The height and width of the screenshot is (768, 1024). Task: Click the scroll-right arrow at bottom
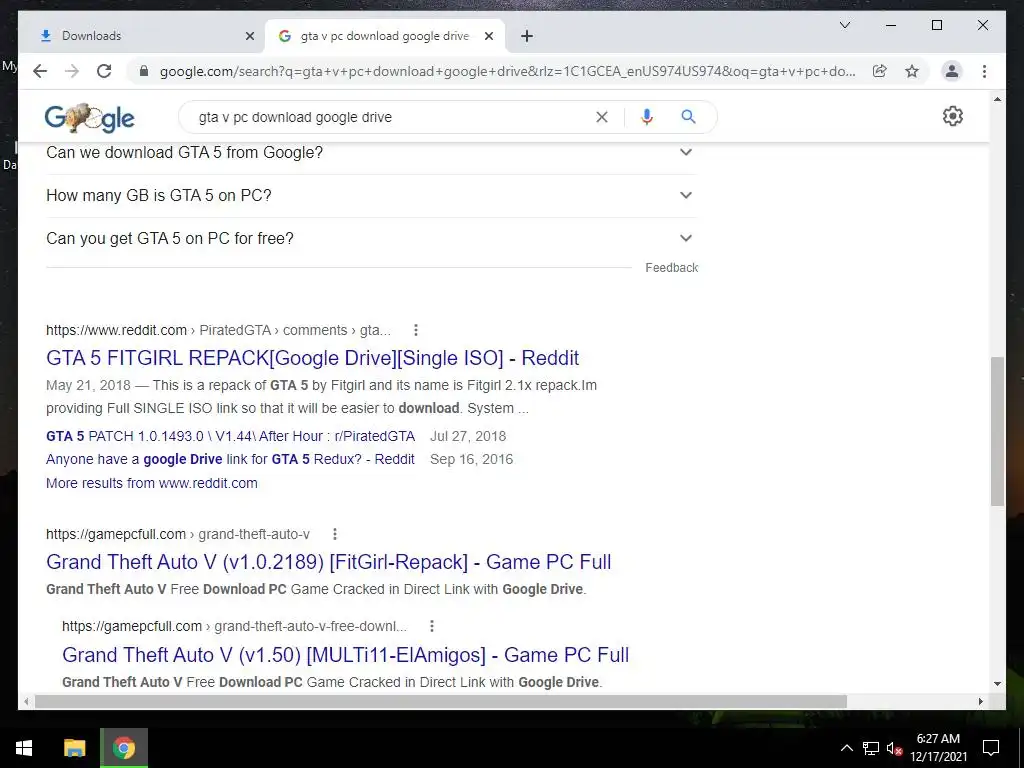pos(980,701)
